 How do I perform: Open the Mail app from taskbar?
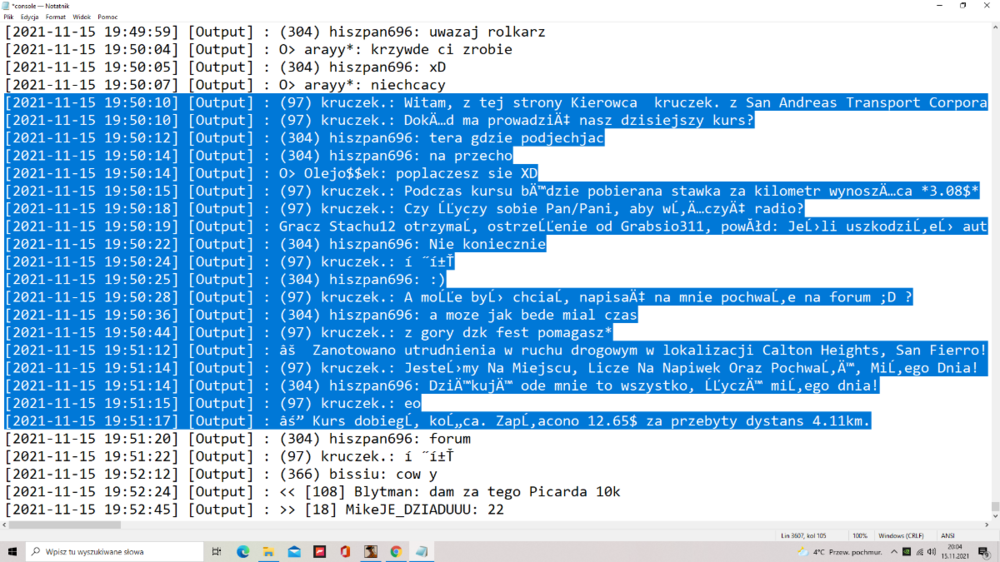point(294,552)
